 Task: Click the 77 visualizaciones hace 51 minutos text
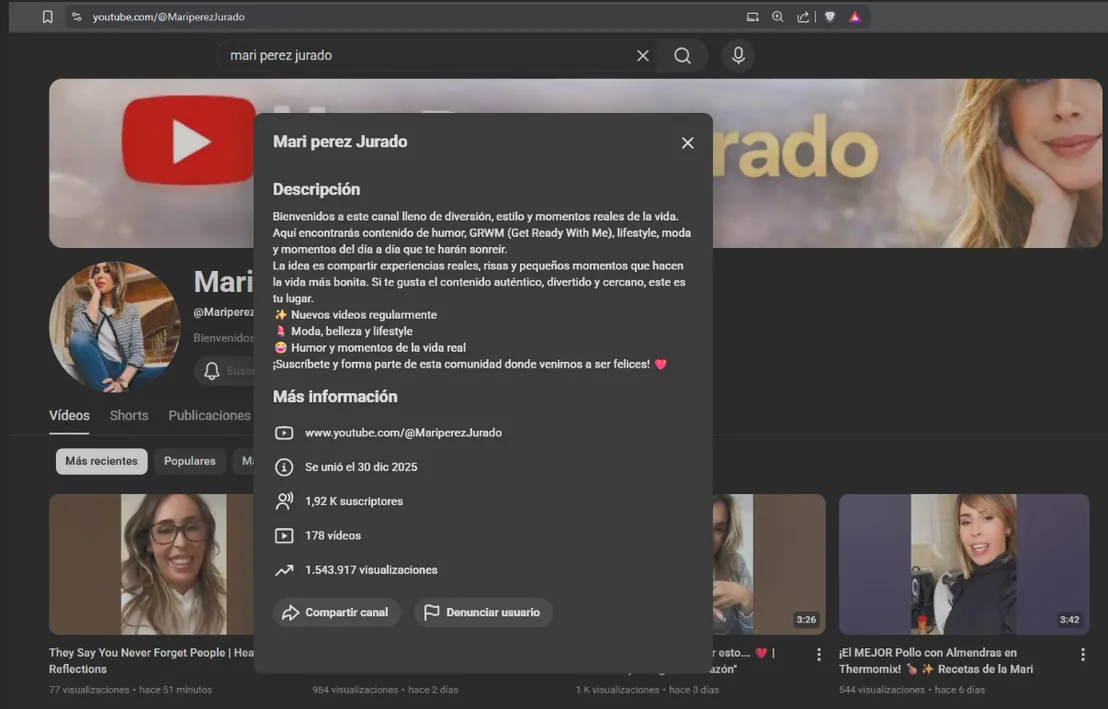click(130, 690)
